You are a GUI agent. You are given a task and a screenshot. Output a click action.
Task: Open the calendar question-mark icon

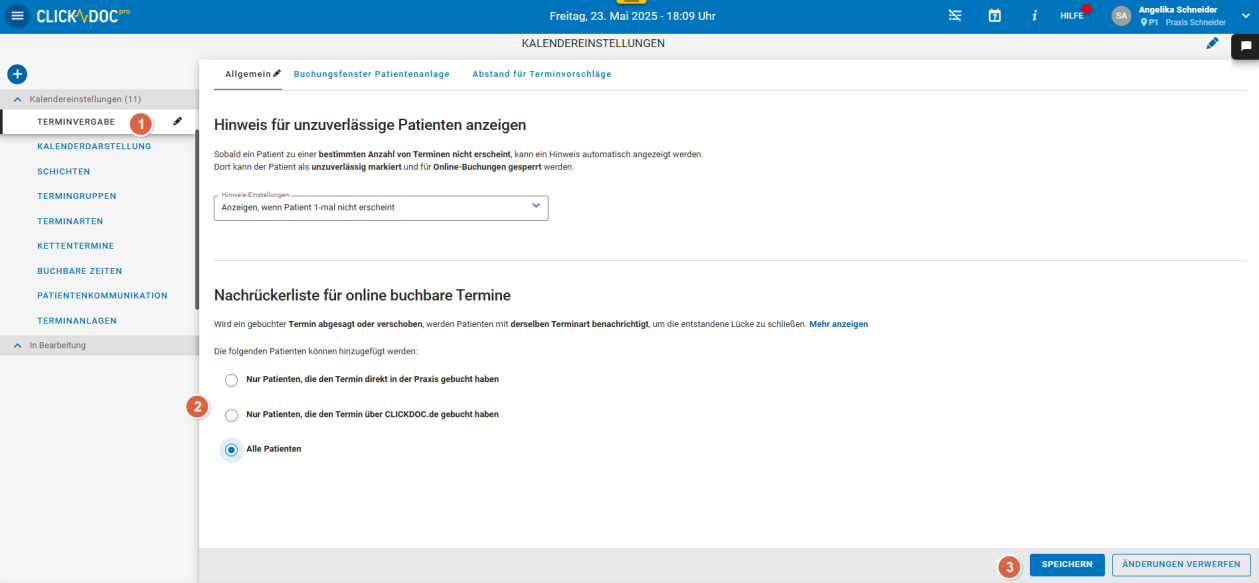tap(994, 16)
